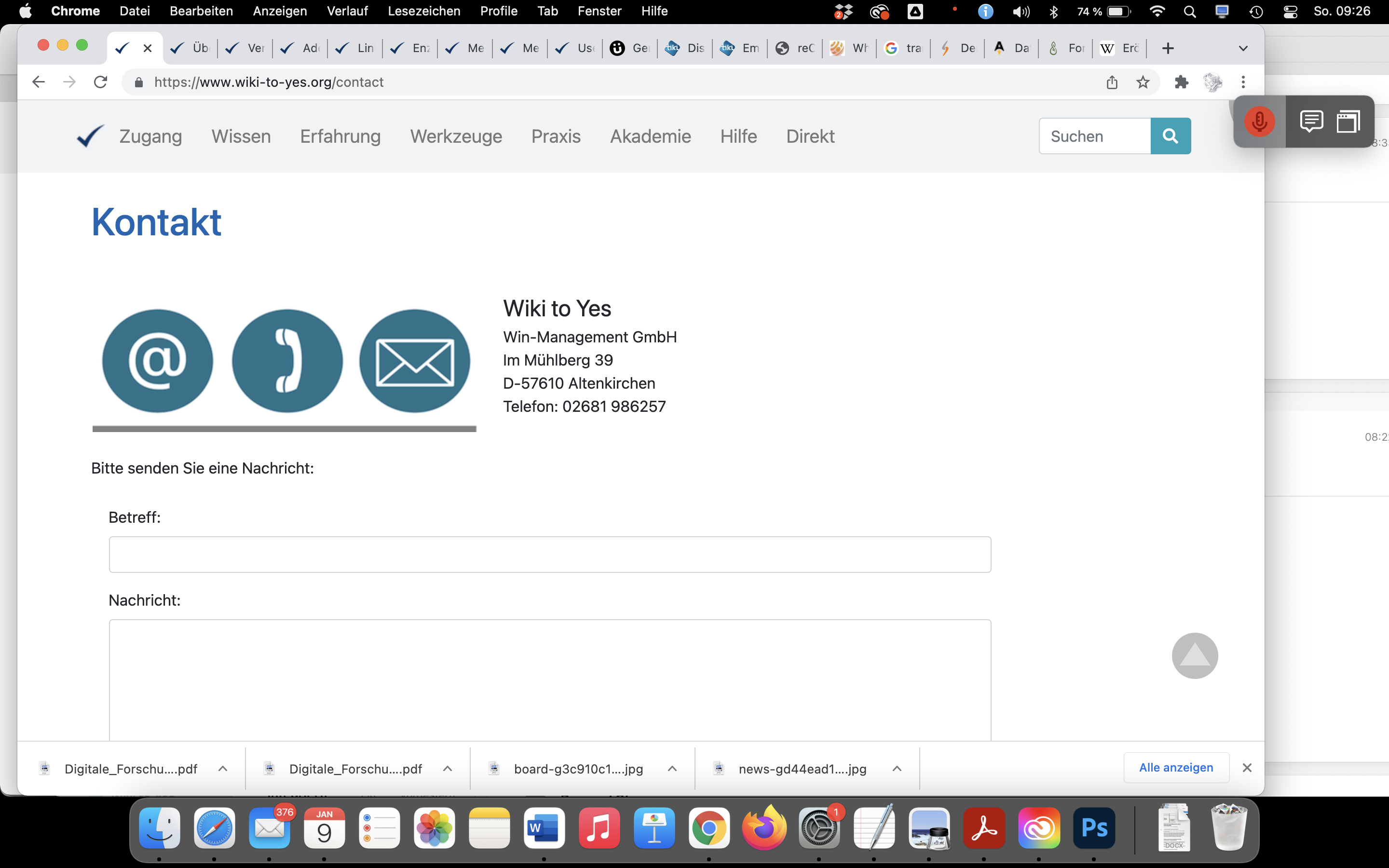Click into the Betreff input field
Image resolution: width=1389 pixels, height=868 pixels.
549,555
